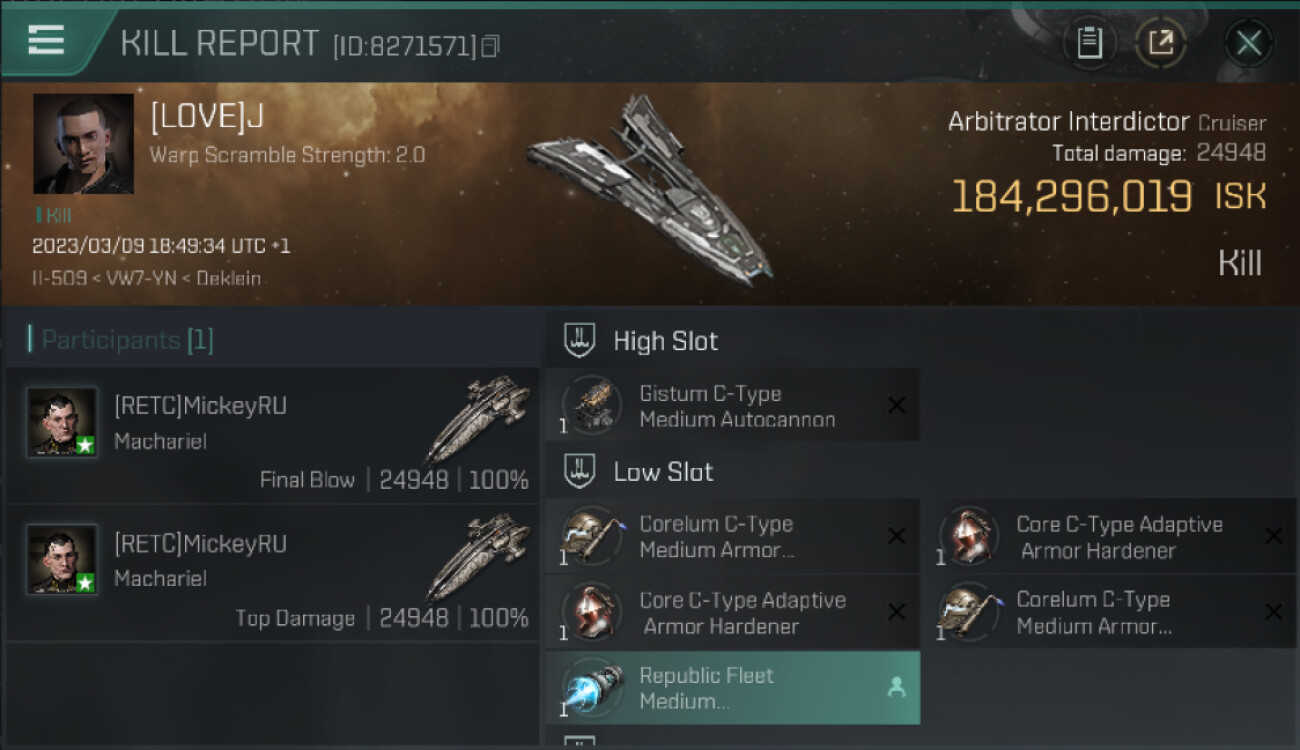1300x750 pixels.
Task: Click the person icon on Republic Fleet
Action: click(896, 687)
